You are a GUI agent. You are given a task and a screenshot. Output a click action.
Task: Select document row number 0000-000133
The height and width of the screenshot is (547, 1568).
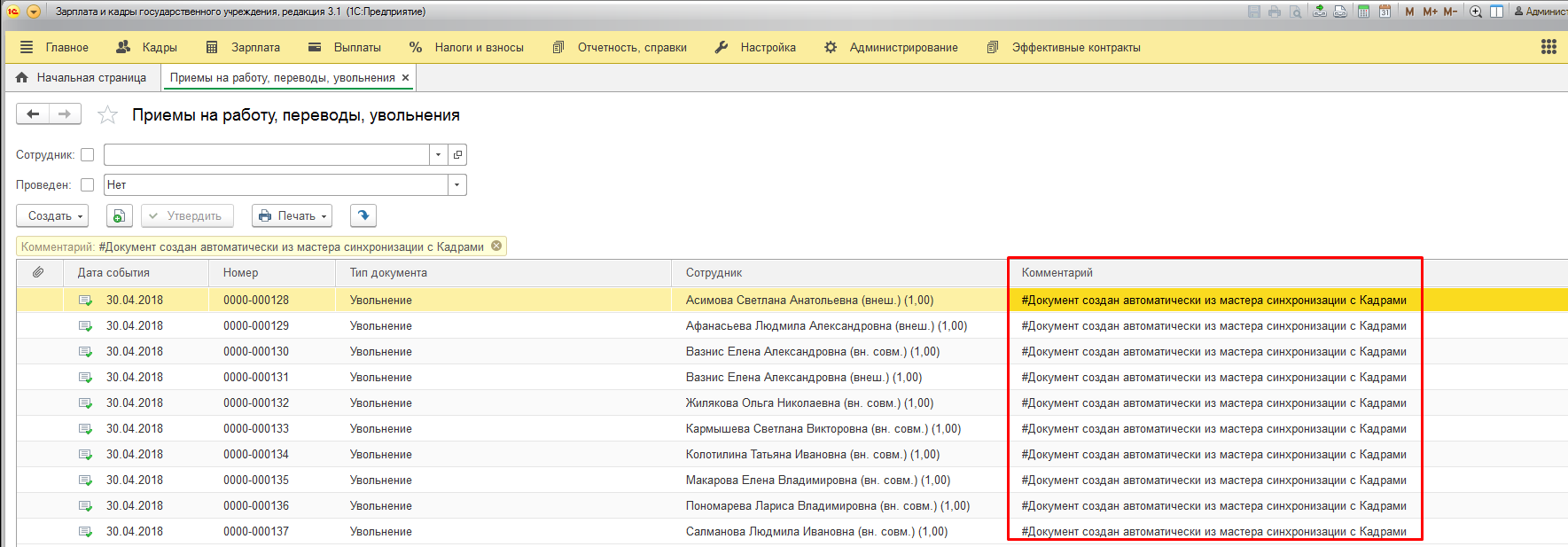256,429
